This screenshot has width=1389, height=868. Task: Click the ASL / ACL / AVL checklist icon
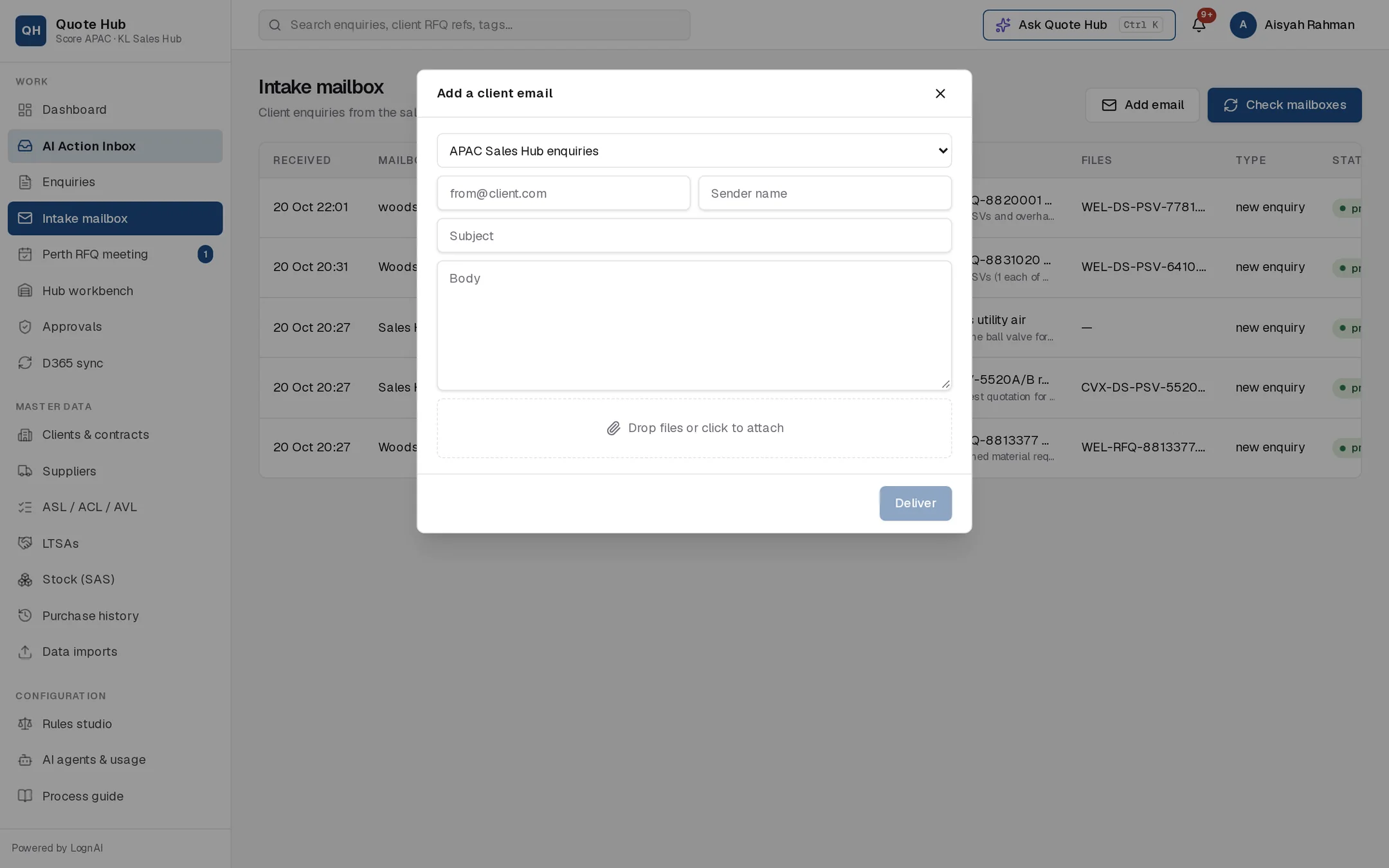click(25, 507)
